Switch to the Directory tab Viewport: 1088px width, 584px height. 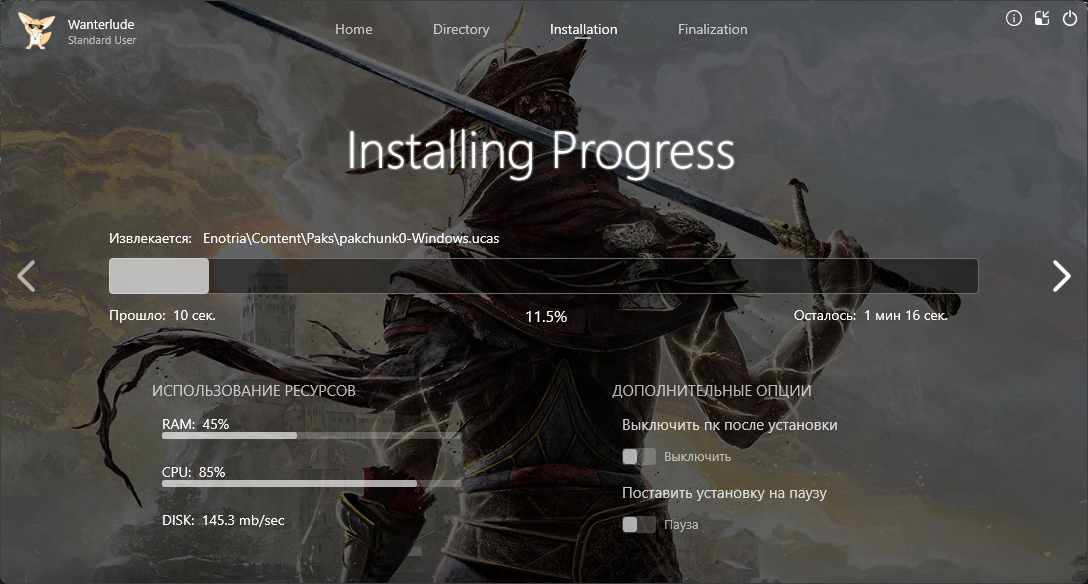pyautogui.click(x=461, y=29)
